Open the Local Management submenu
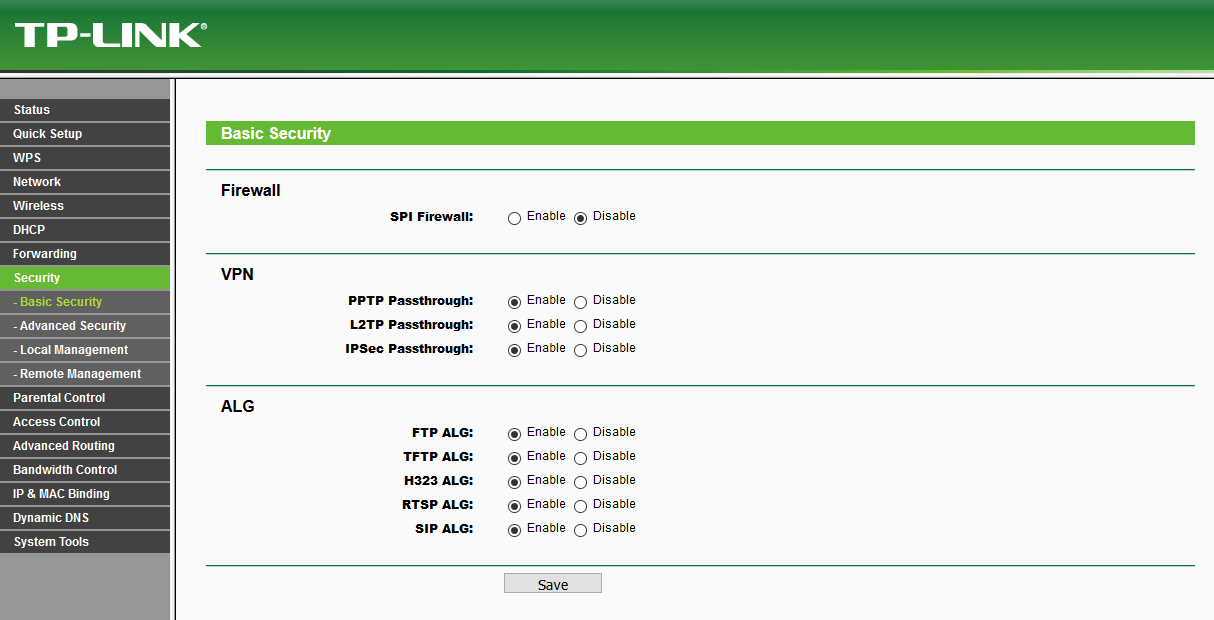 point(85,350)
